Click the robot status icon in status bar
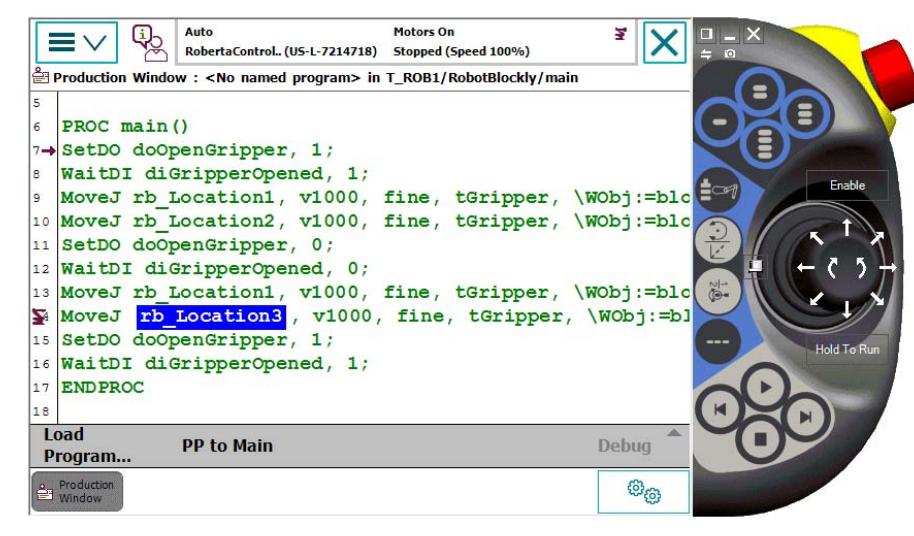Screen dimensions: 914x536 pos(620,33)
